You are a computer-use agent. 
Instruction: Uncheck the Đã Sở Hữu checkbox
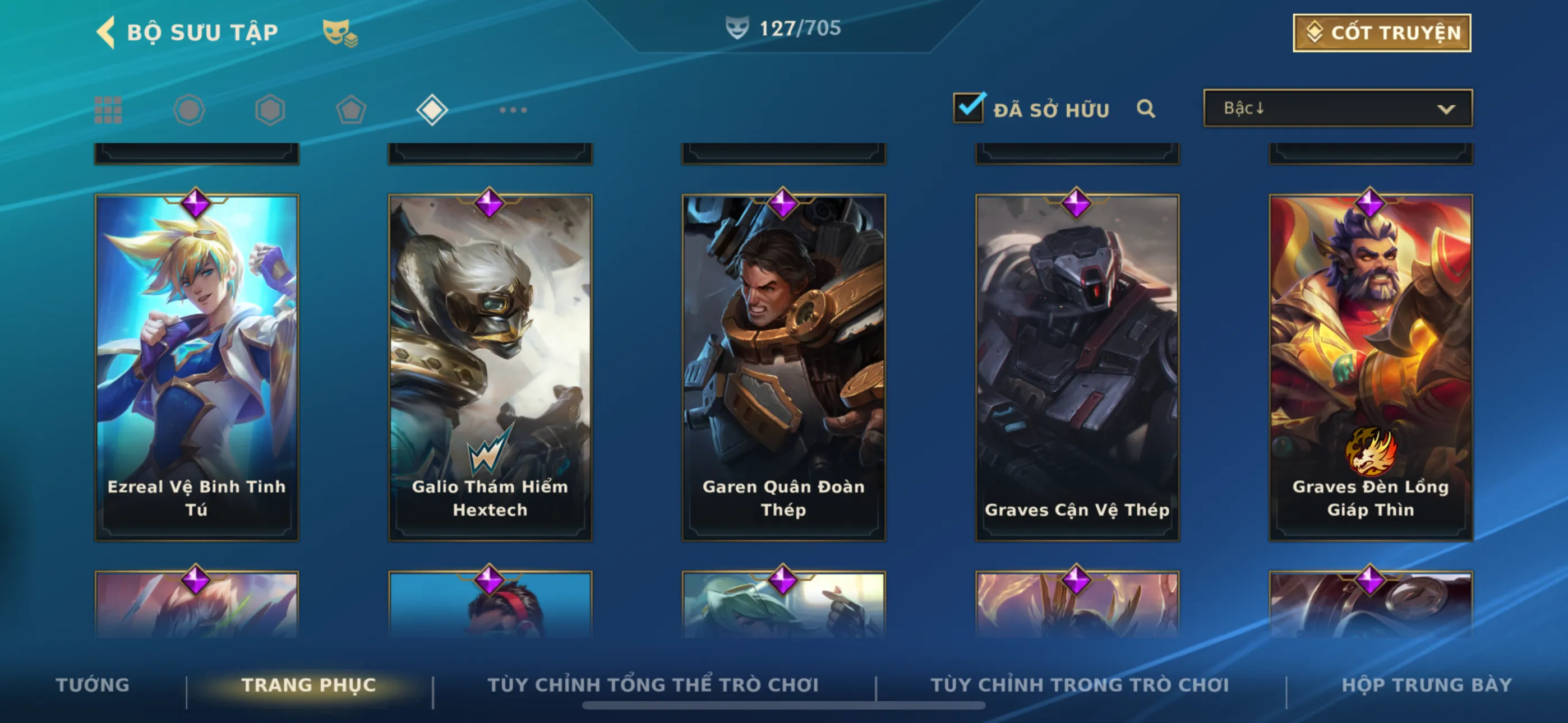point(969,108)
